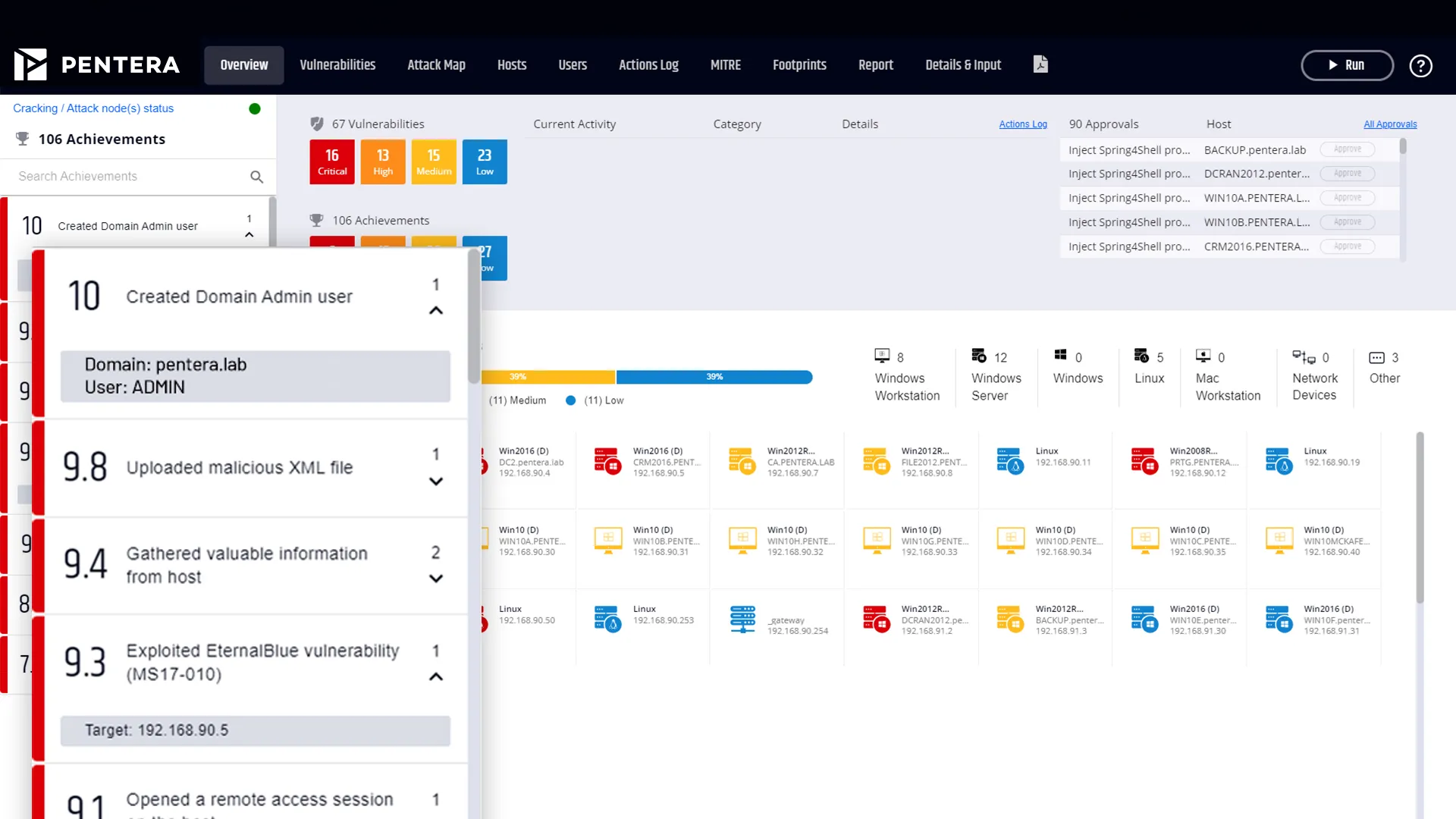Open the Attack Map tab
The image size is (1456, 819).
pyautogui.click(x=436, y=65)
